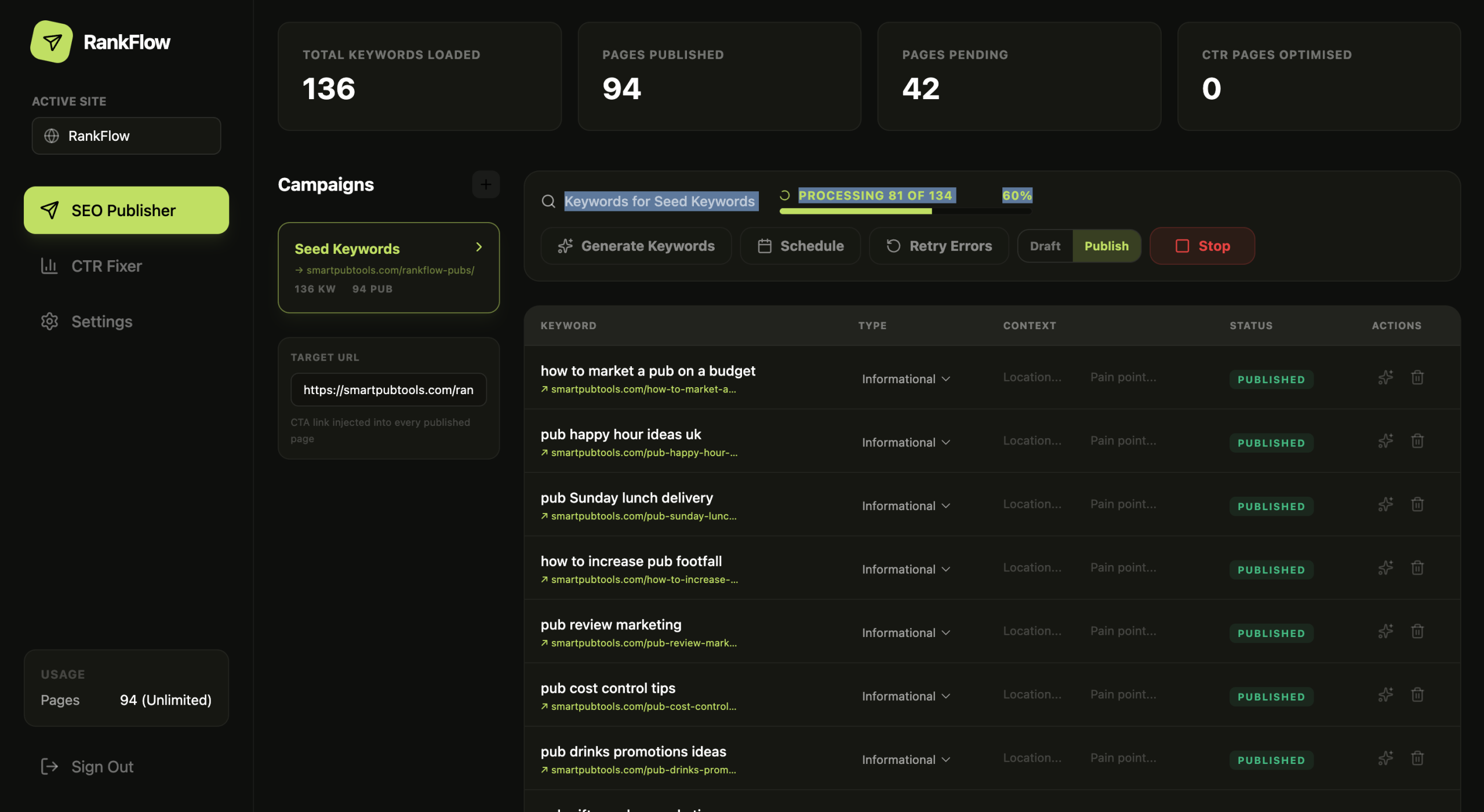Viewport: 1484px width, 812px height.
Task: Open the SEO Publisher section
Action: [125, 210]
